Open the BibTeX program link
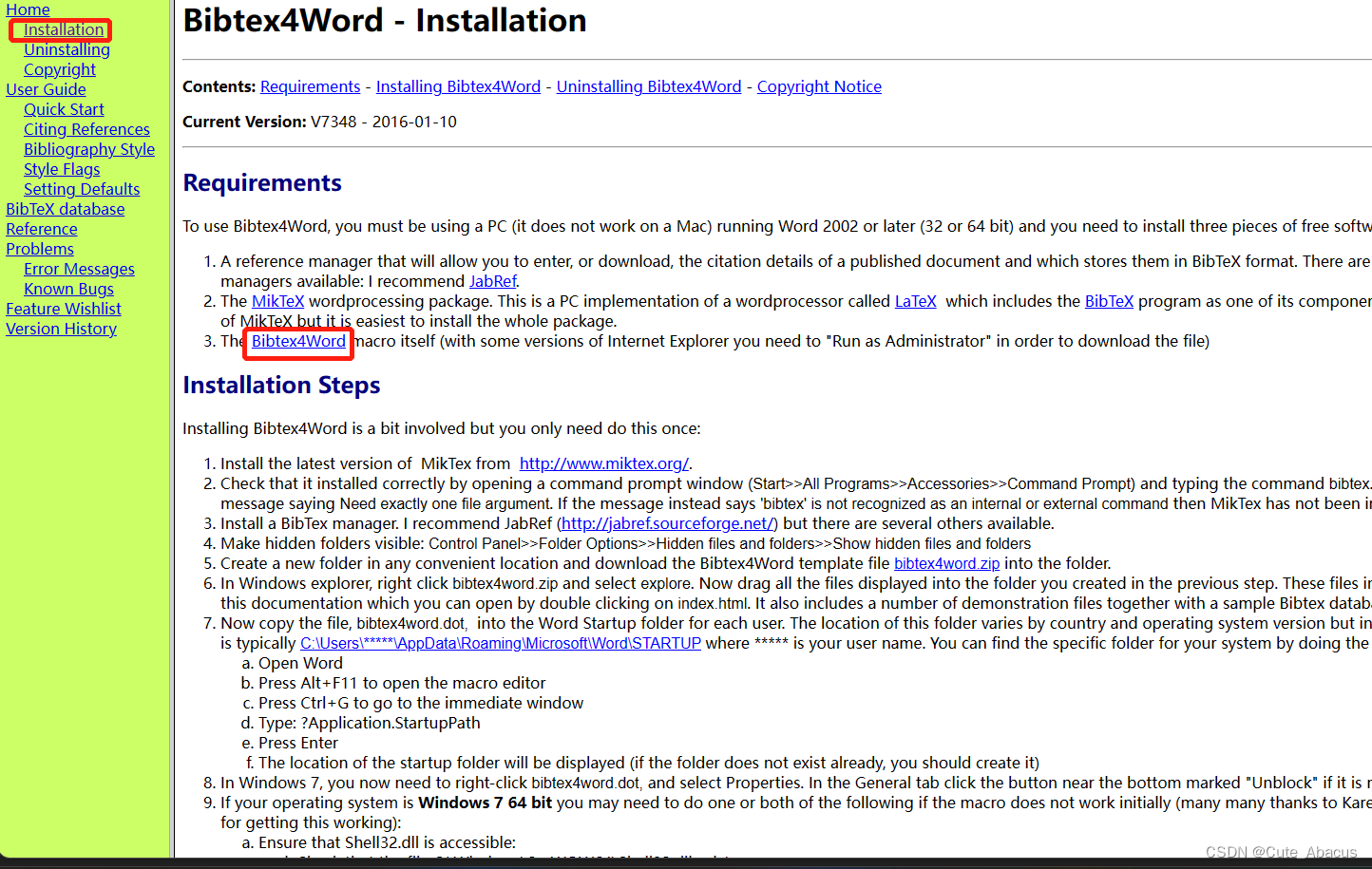The image size is (1372, 869). [x=1109, y=301]
